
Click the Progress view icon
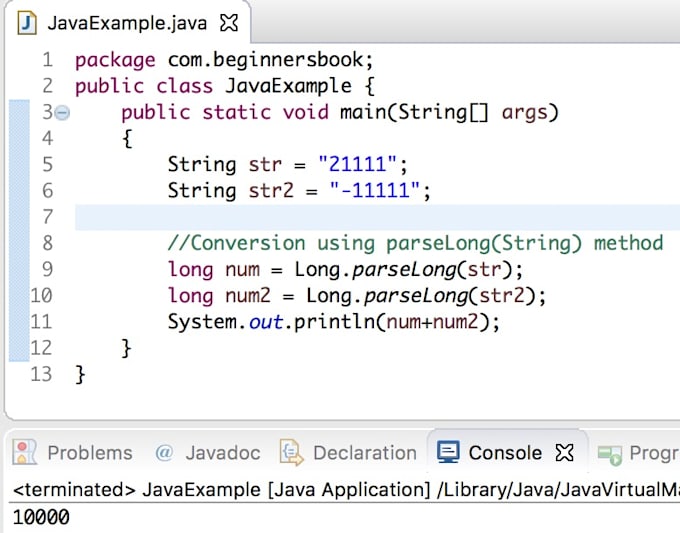pyautogui.click(x=609, y=453)
